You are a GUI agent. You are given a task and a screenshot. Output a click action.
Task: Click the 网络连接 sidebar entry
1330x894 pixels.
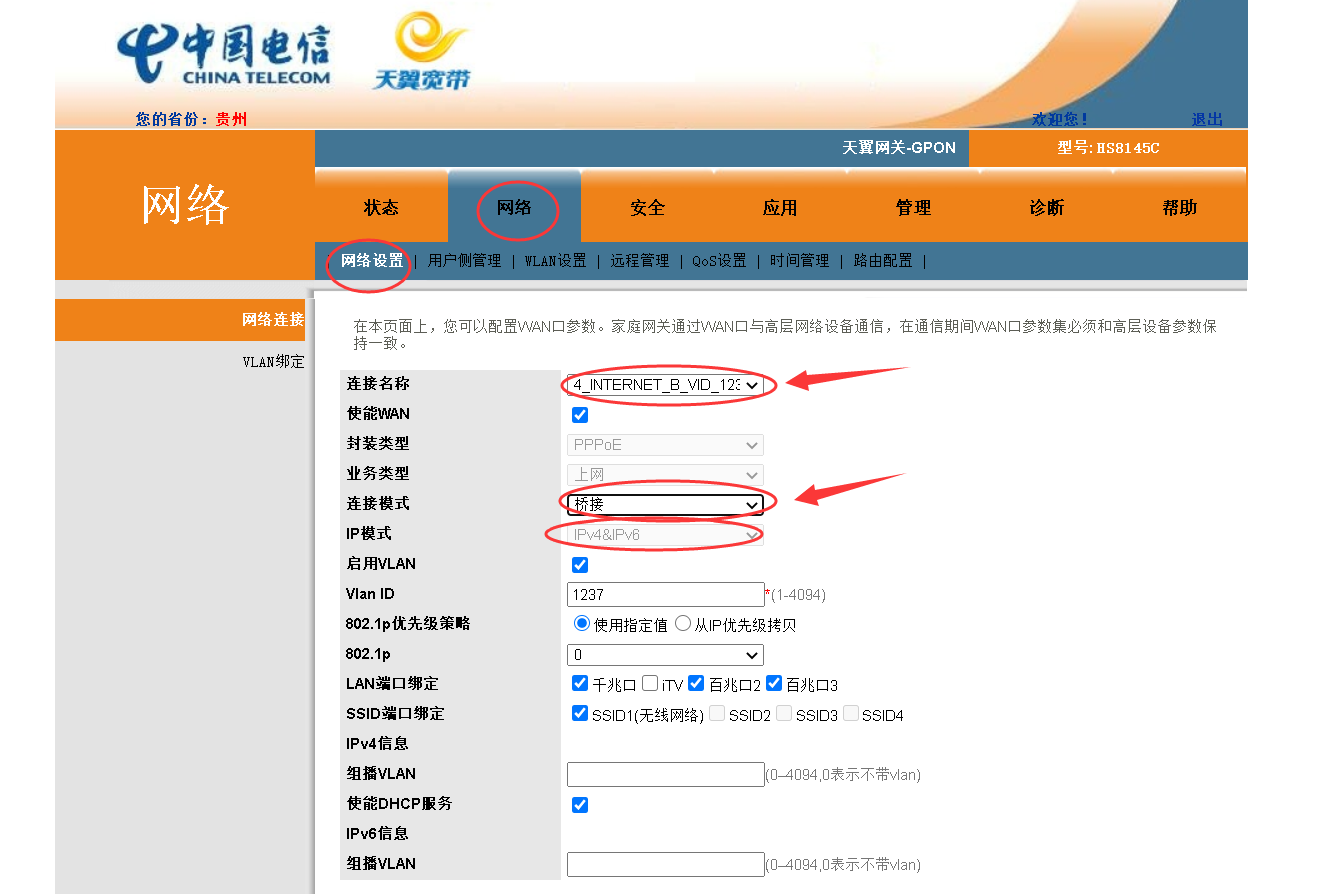275,319
